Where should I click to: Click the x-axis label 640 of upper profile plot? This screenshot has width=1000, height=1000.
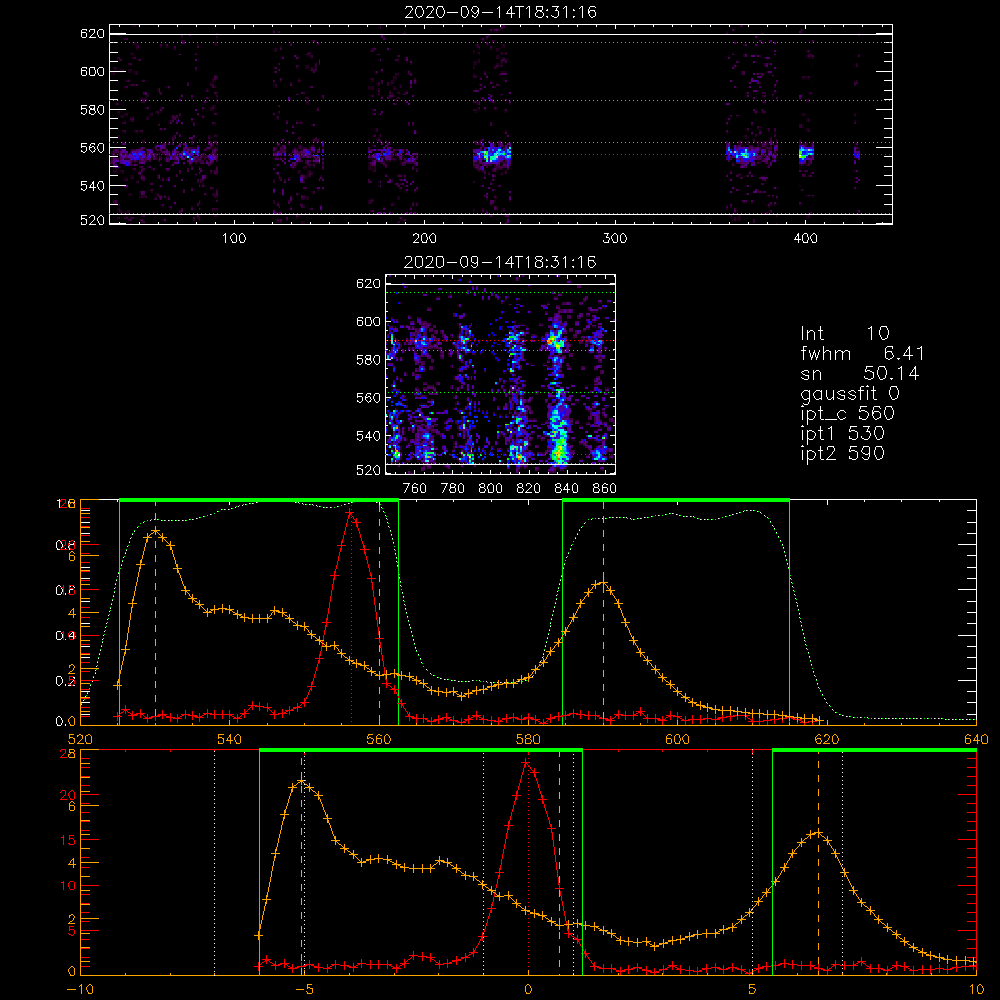pyautogui.click(x=976, y=740)
